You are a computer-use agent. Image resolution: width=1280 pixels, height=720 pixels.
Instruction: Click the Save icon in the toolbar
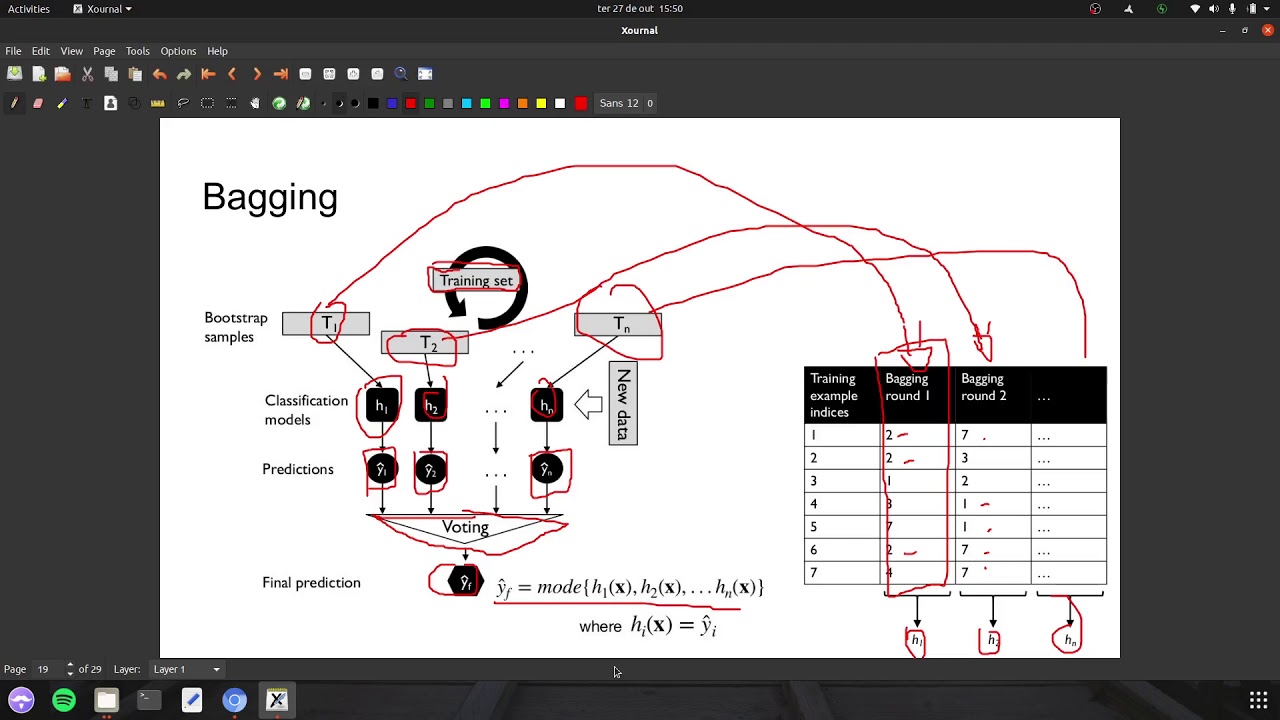[x=14, y=74]
